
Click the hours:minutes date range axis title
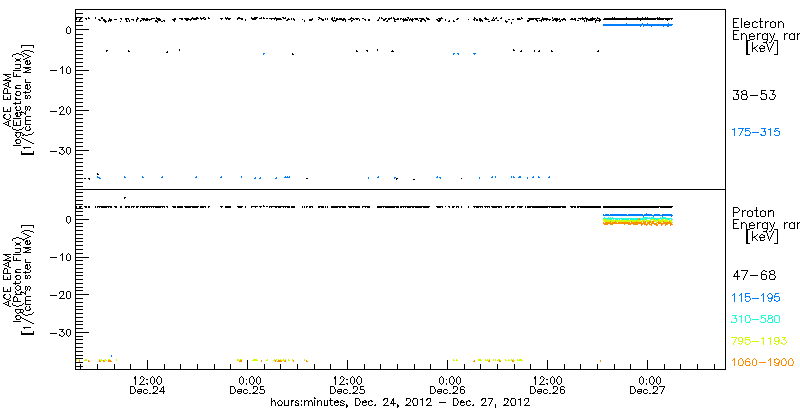400,403
